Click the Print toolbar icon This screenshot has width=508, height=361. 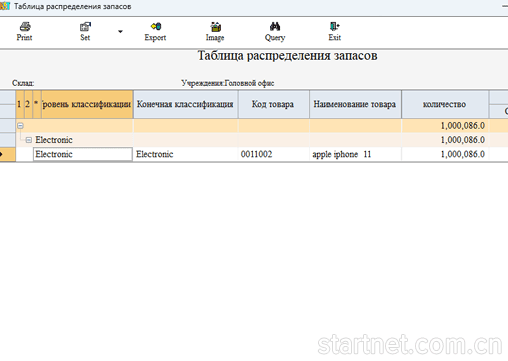[x=24, y=31]
